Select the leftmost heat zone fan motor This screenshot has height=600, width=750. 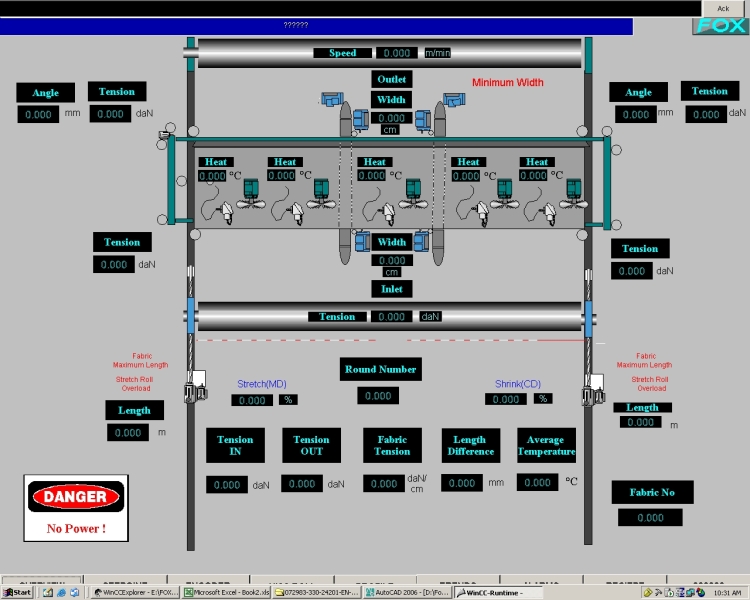(251, 187)
